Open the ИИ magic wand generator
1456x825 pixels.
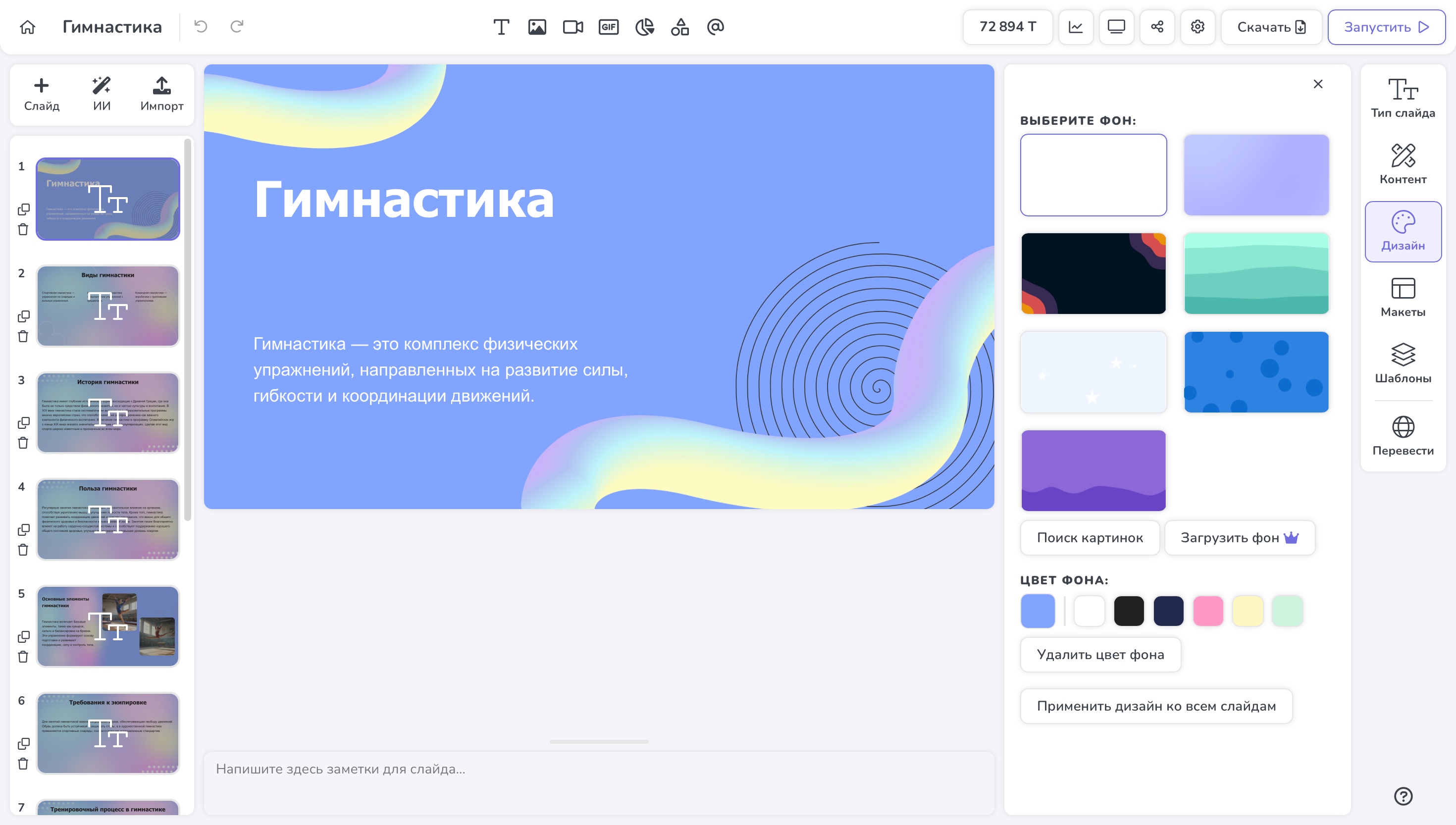(102, 94)
